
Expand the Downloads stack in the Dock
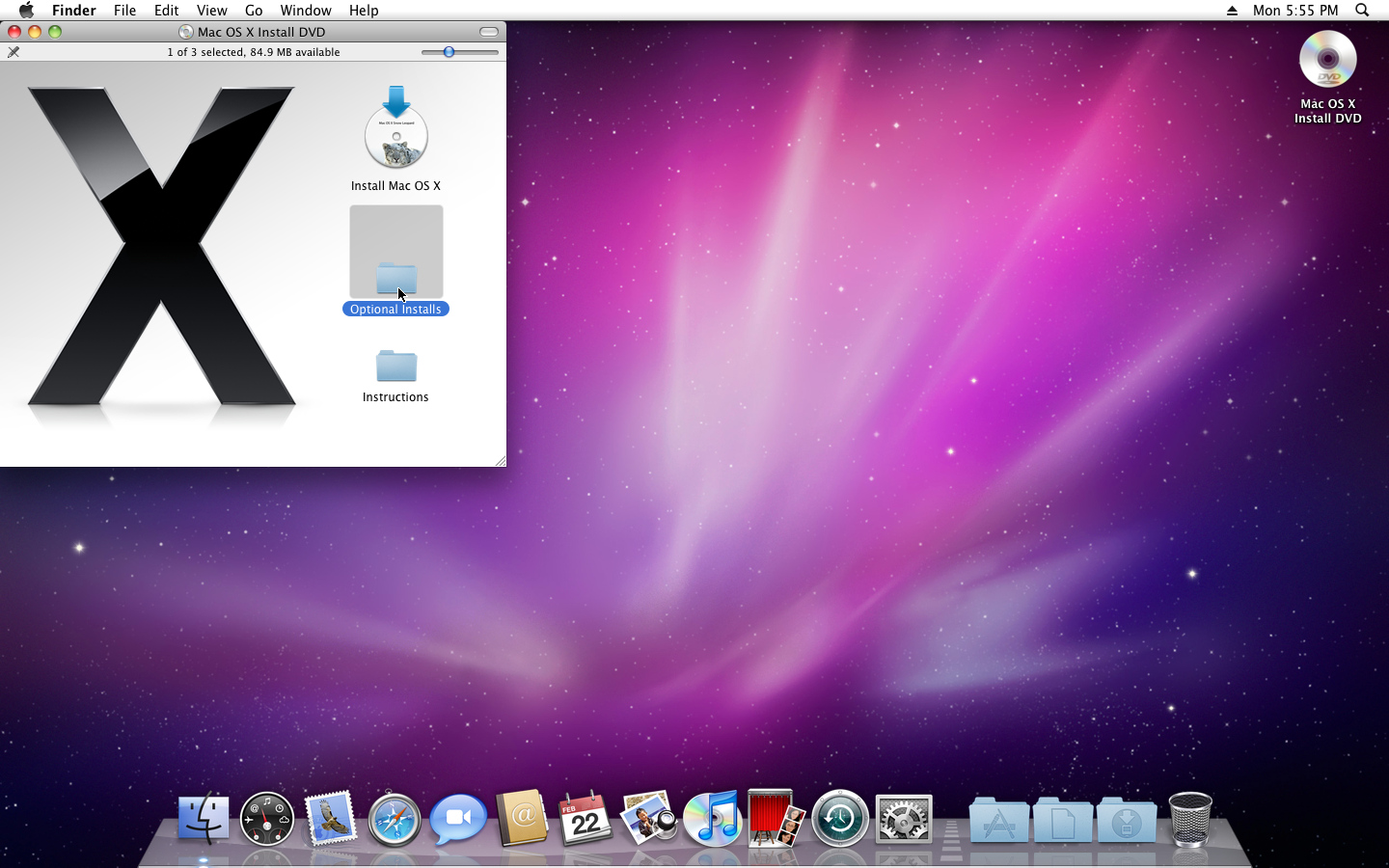point(1126,822)
